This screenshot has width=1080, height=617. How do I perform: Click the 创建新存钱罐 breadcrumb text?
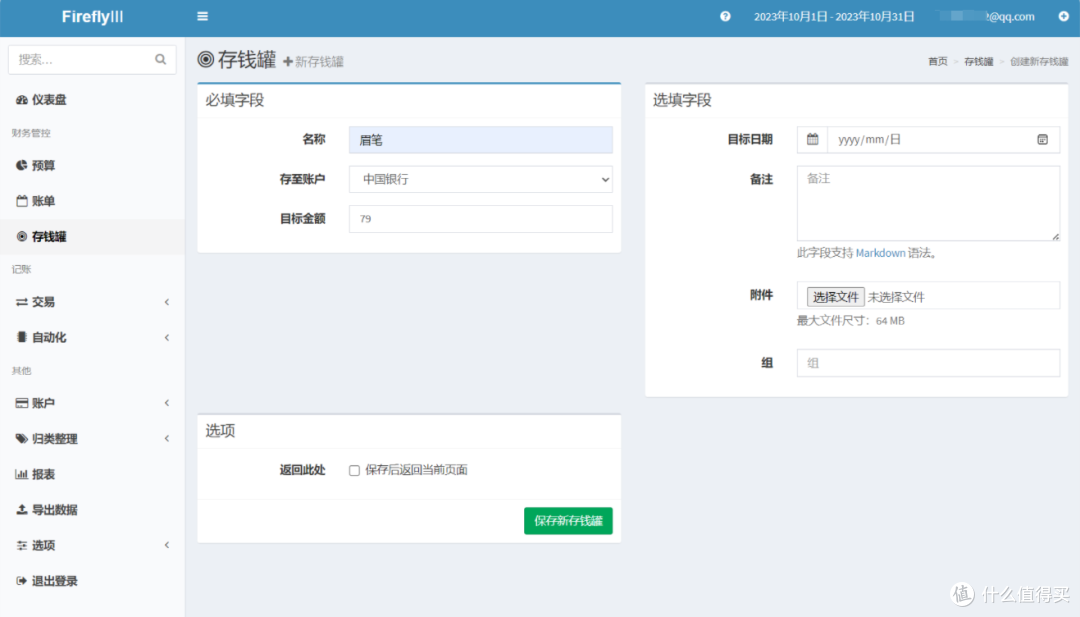click(1039, 61)
